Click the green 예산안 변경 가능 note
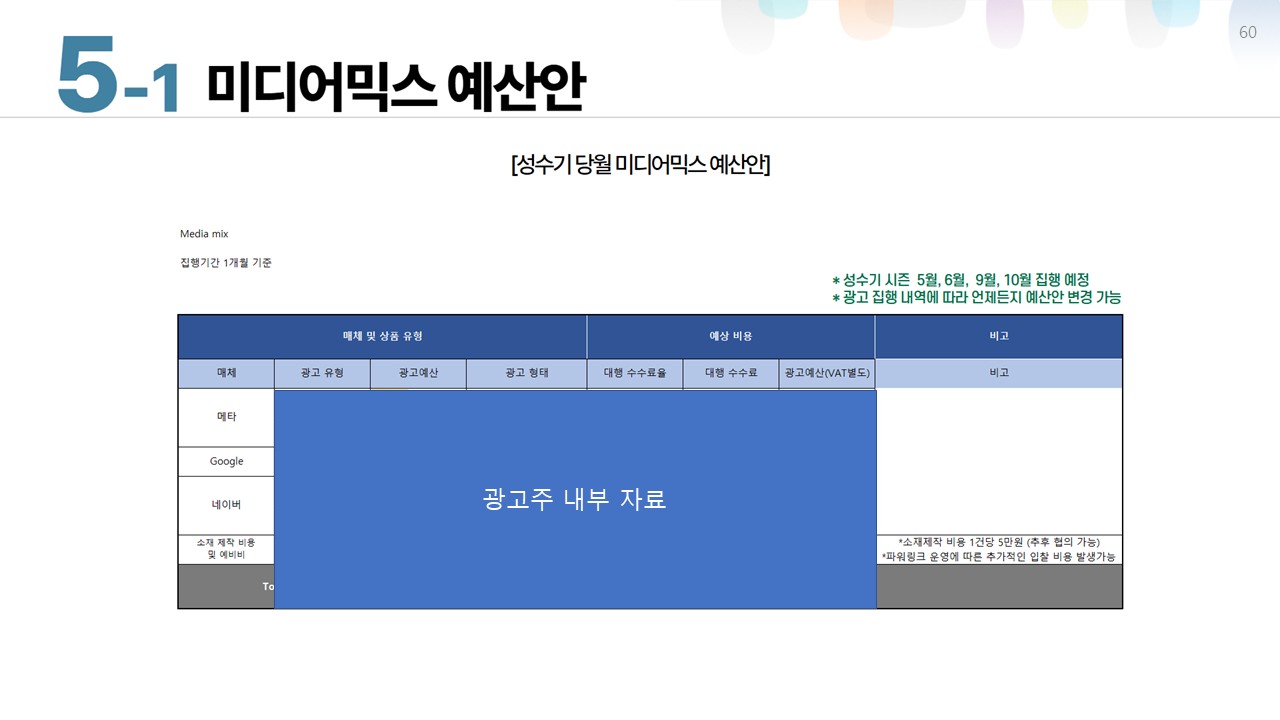The height and width of the screenshot is (720, 1280). [x=976, y=297]
